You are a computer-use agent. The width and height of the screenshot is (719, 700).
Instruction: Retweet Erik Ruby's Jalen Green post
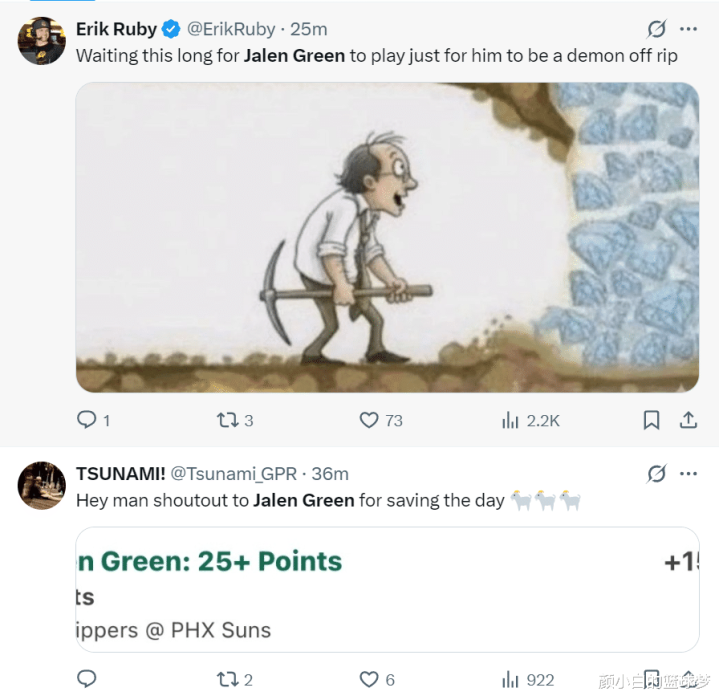click(228, 420)
